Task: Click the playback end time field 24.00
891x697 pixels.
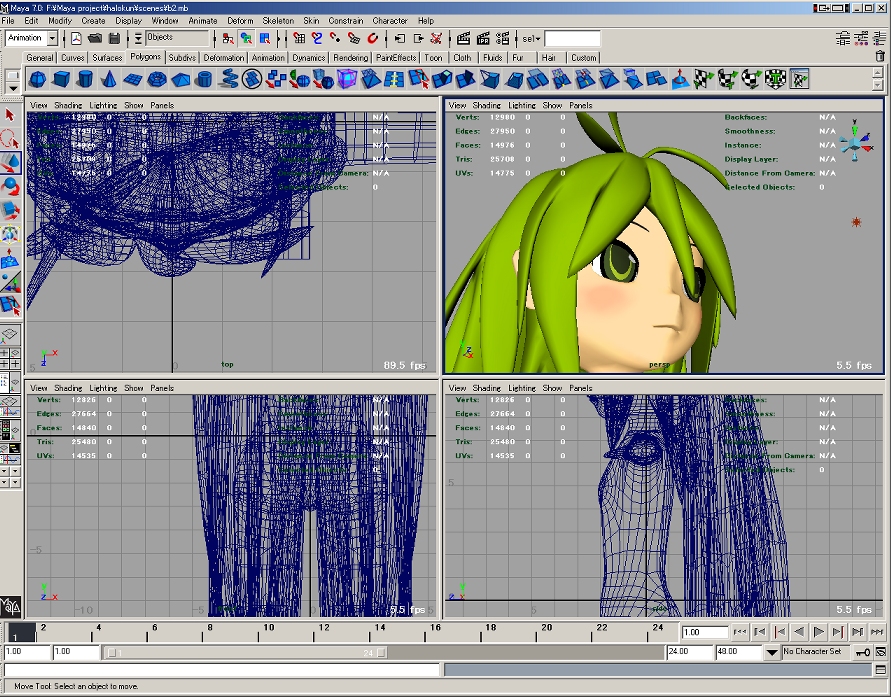Action: (x=689, y=652)
